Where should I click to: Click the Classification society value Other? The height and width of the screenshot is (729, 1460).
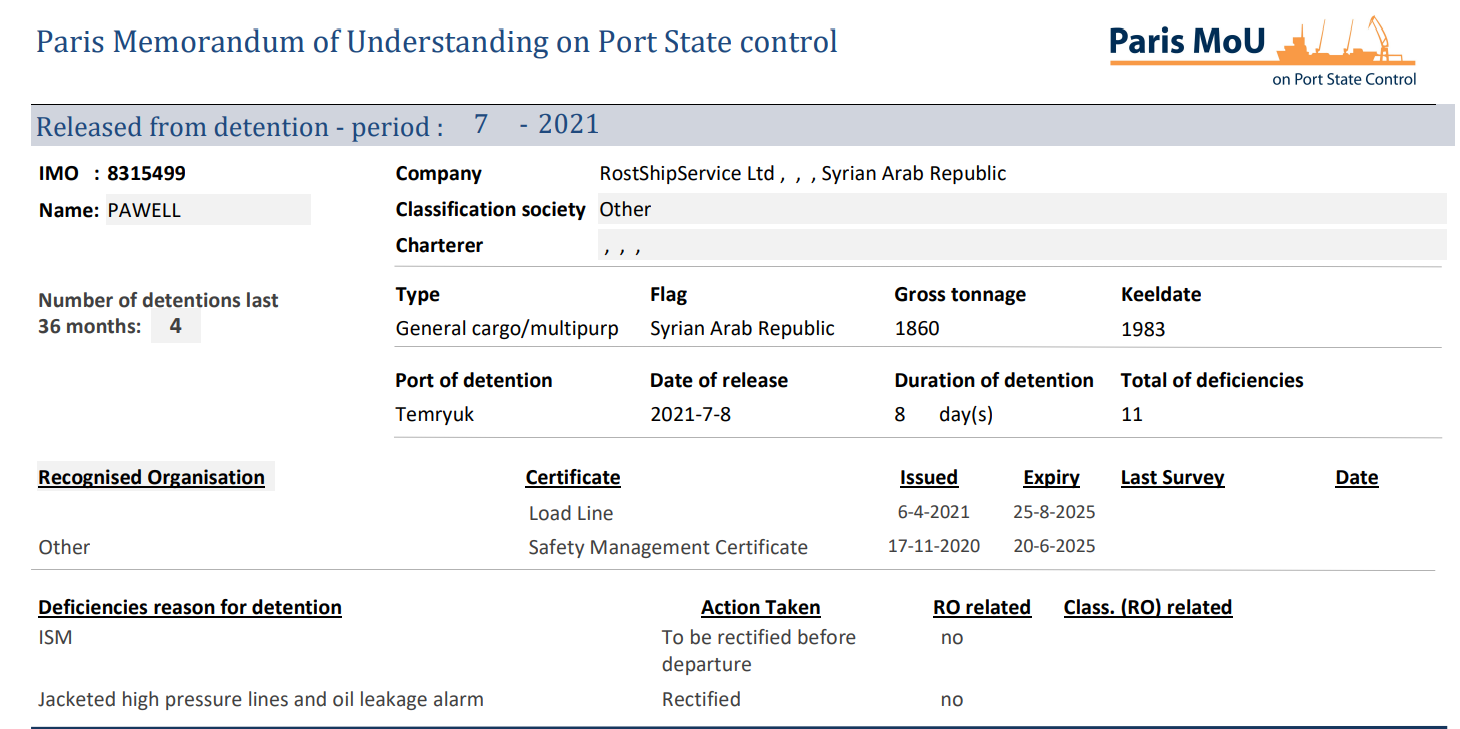point(625,209)
